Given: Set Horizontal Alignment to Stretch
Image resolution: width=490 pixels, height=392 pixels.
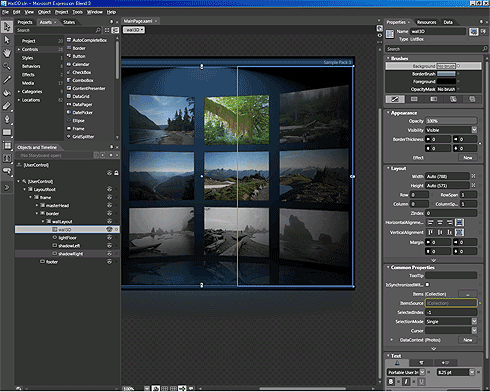Looking at the screenshot, I should [459, 222].
